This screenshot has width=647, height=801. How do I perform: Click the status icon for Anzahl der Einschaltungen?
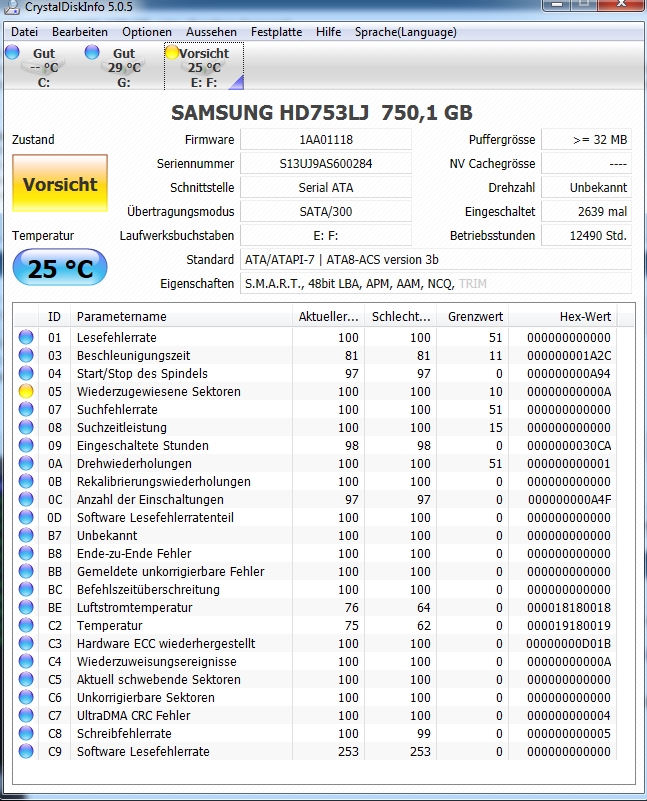tap(26, 499)
